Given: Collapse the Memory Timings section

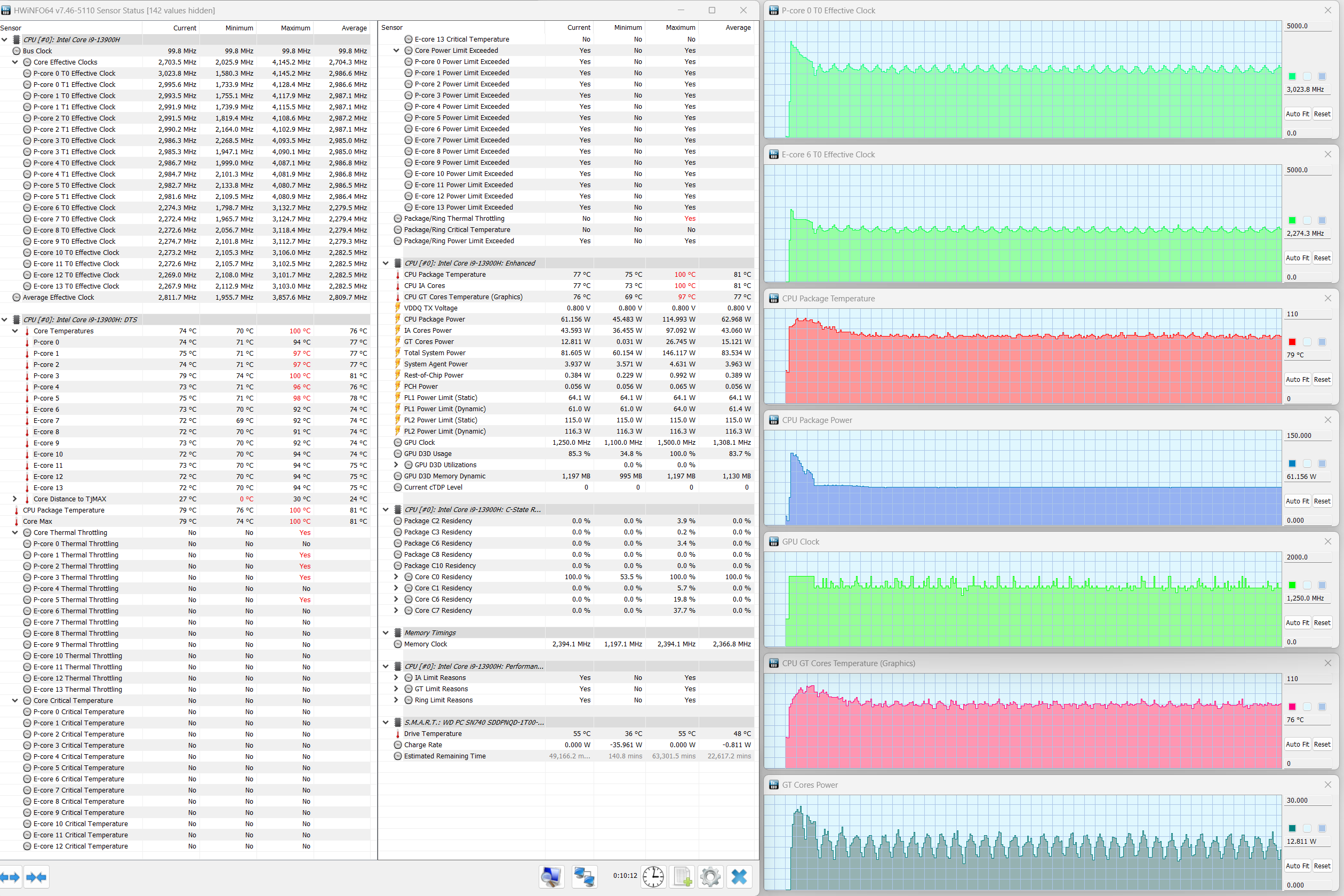Looking at the screenshot, I should [x=386, y=633].
